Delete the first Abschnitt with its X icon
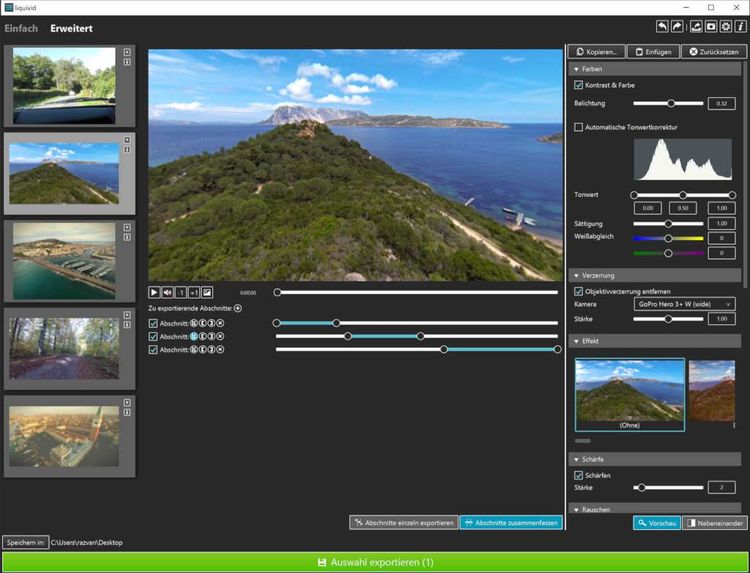750x573 pixels. pos(221,323)
